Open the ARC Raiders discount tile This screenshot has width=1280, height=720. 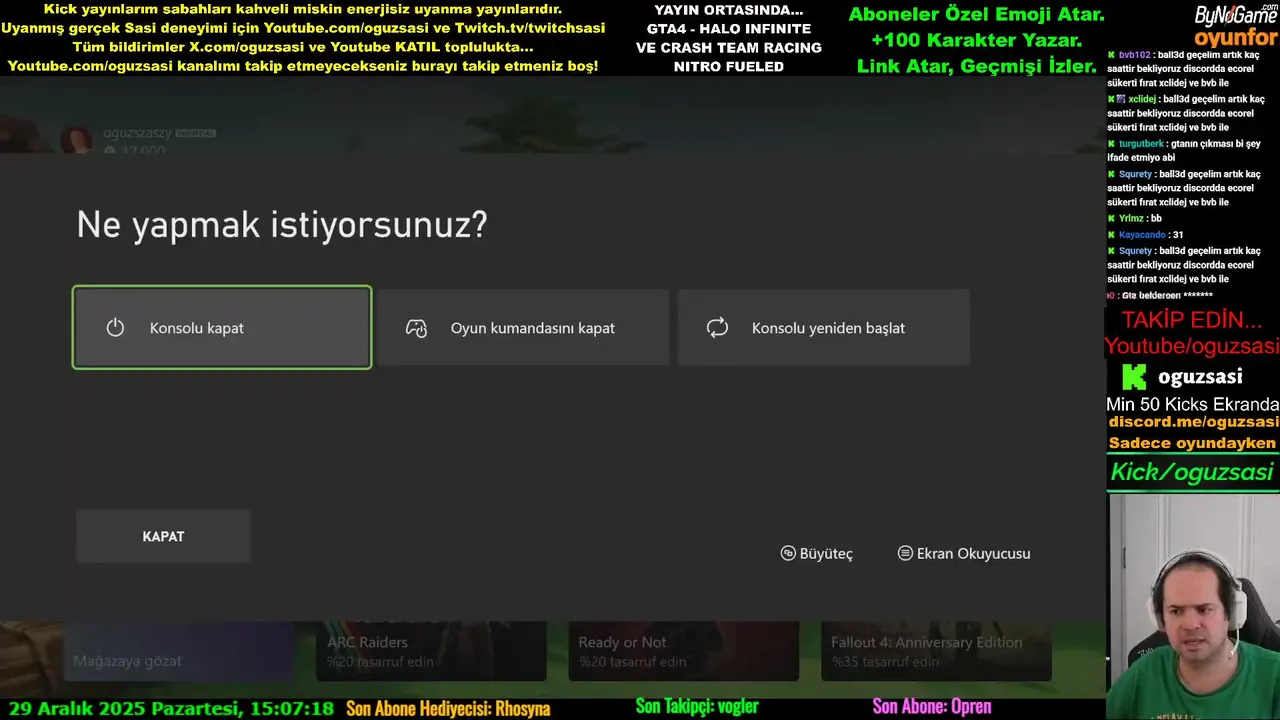point(431,651)
